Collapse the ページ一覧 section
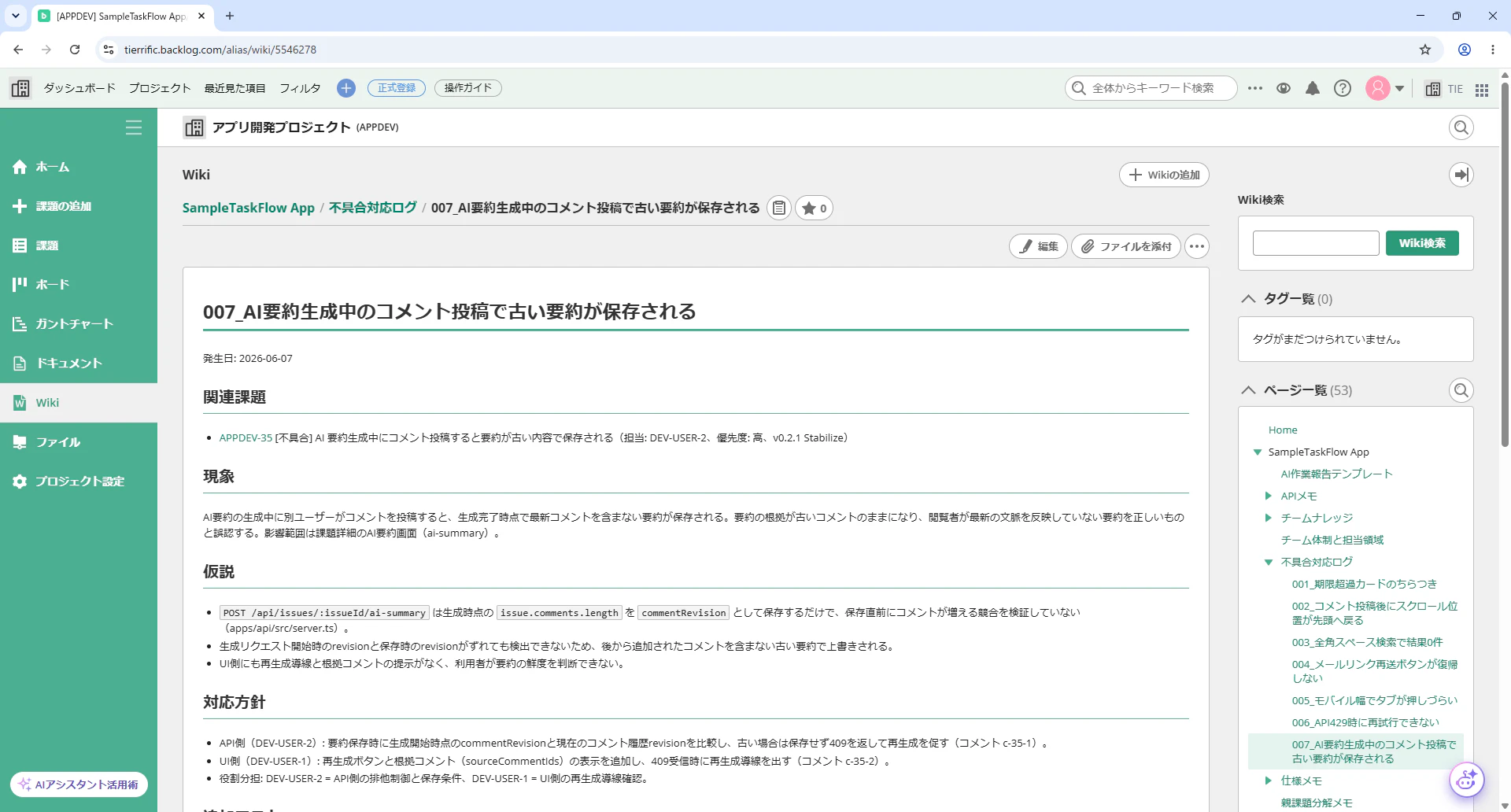Image resolution: width=1511 pixels, height=812 pixels. coord(1248,390)
